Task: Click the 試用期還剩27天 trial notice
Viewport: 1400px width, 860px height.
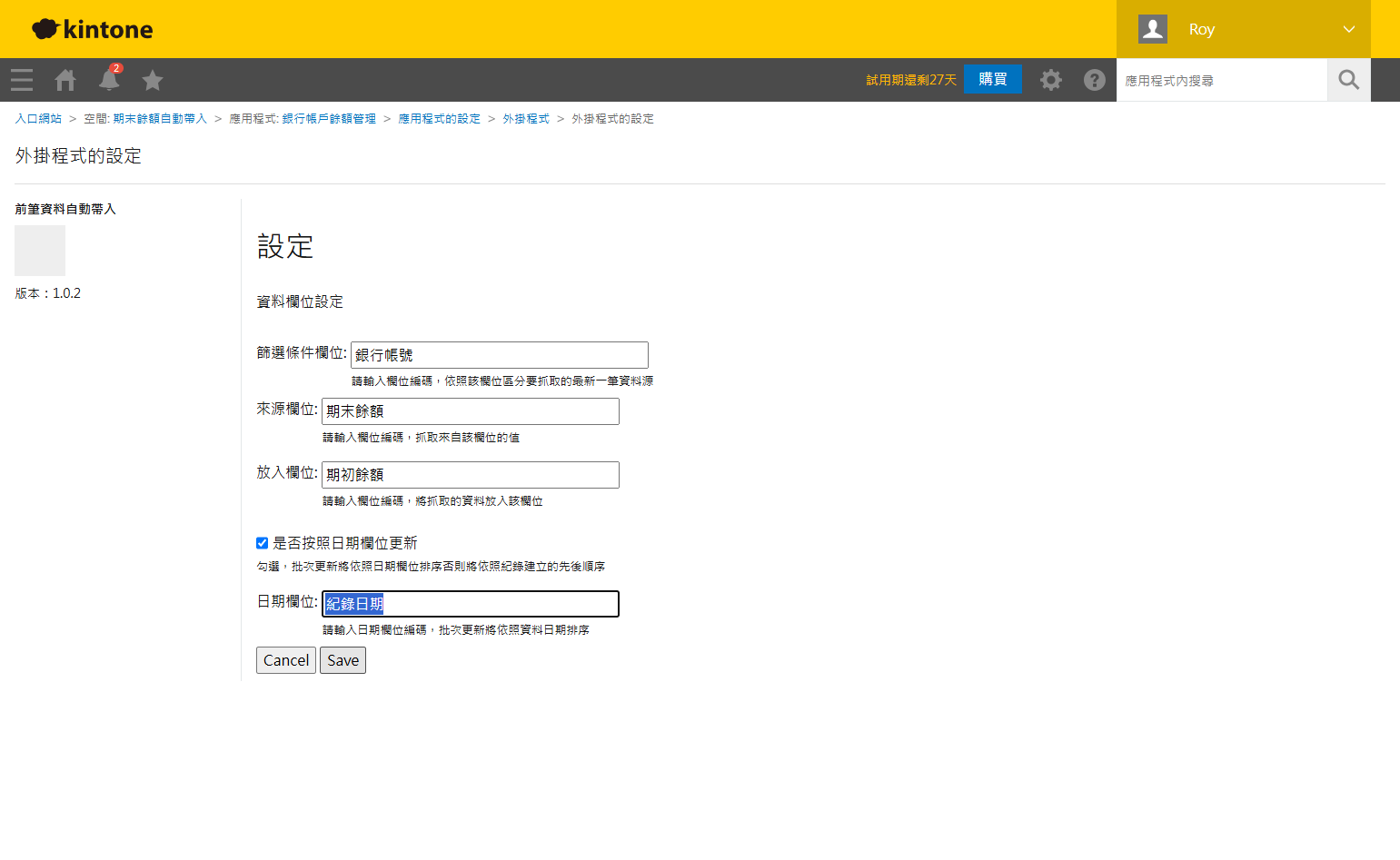Action: tap(911, 80)
